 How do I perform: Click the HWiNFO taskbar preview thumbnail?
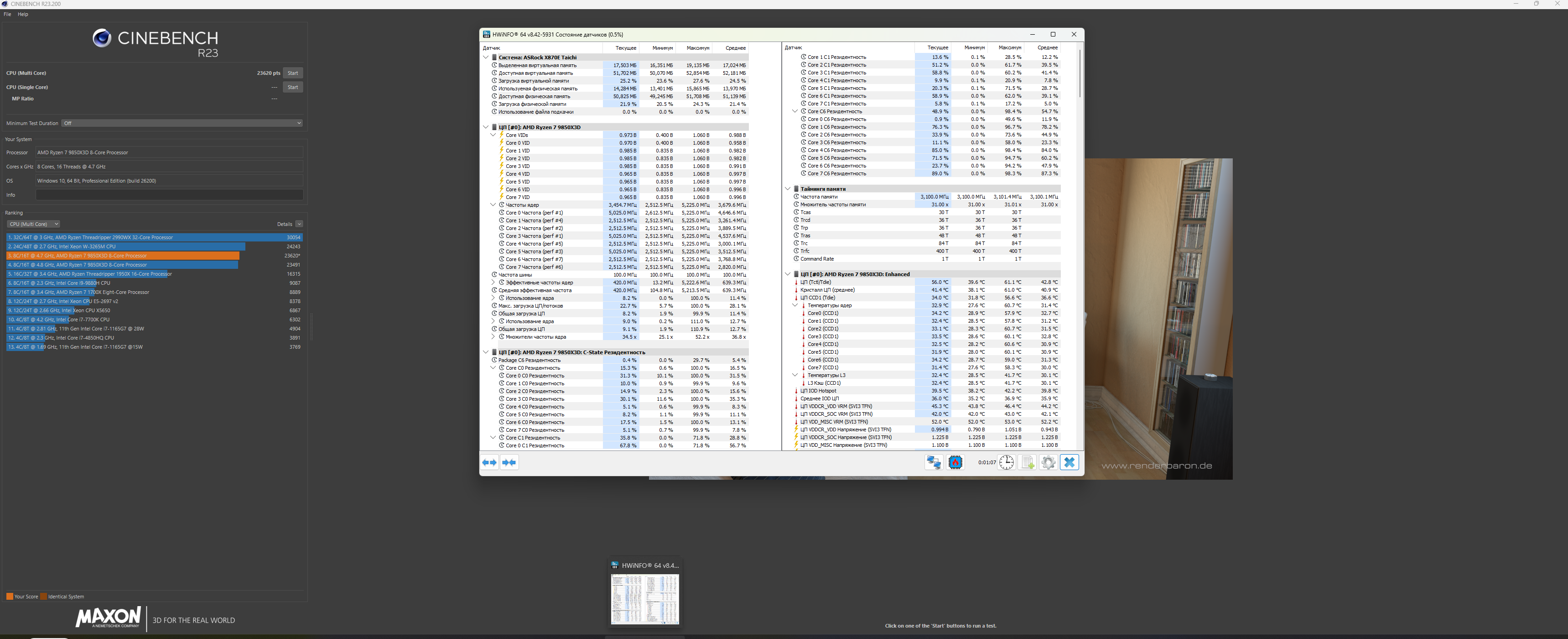[644, 598]
